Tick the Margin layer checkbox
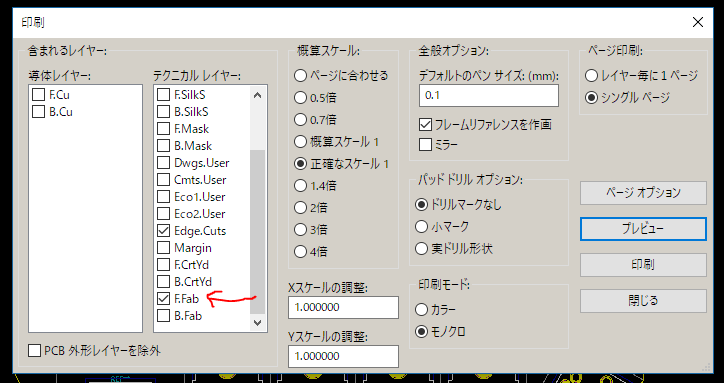724x383 pixels. pos(163,248)
